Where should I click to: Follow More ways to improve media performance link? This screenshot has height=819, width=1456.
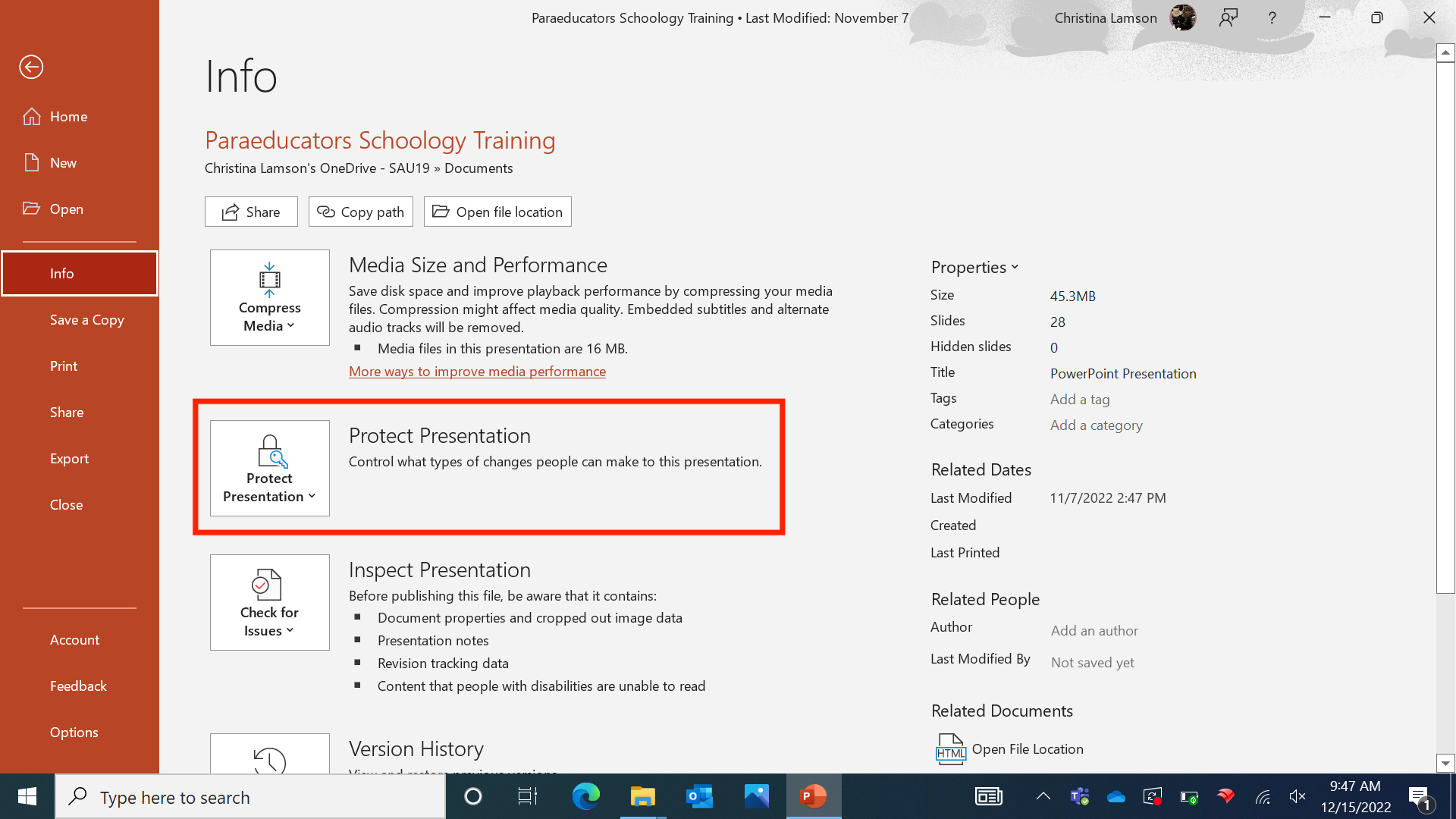(x=477, y=372)
